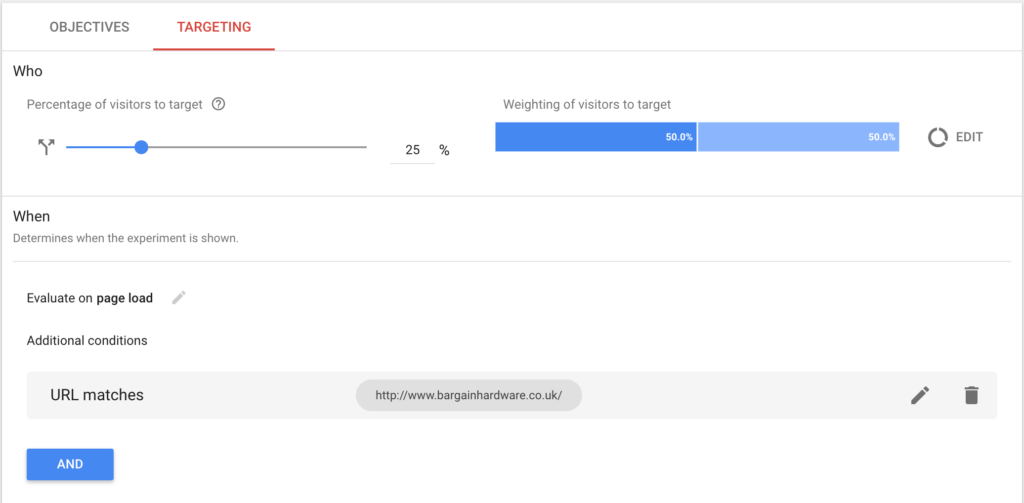Click the When section heading
Screen dimensions: 1024x503
coord(31,216)
